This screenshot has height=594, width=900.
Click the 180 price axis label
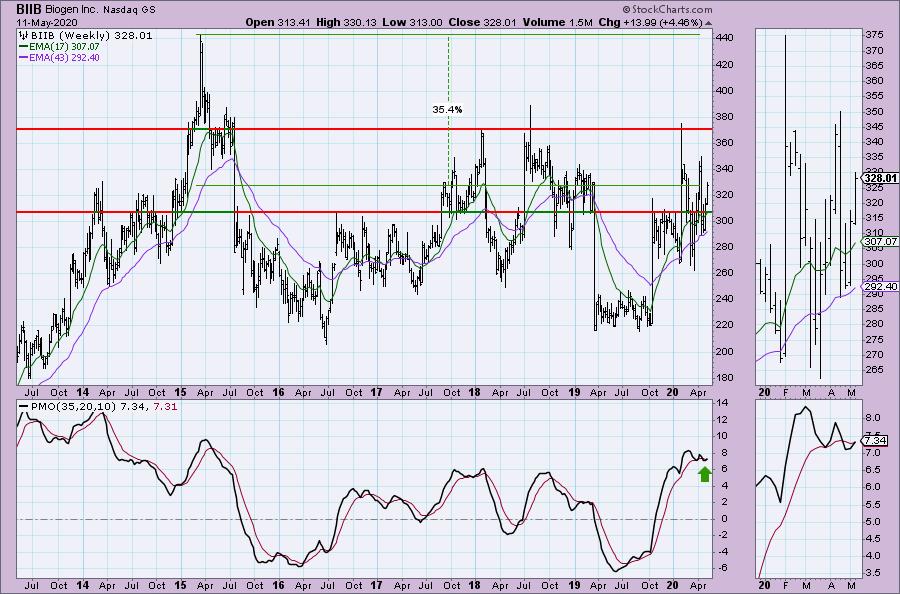tap(725, 378)
